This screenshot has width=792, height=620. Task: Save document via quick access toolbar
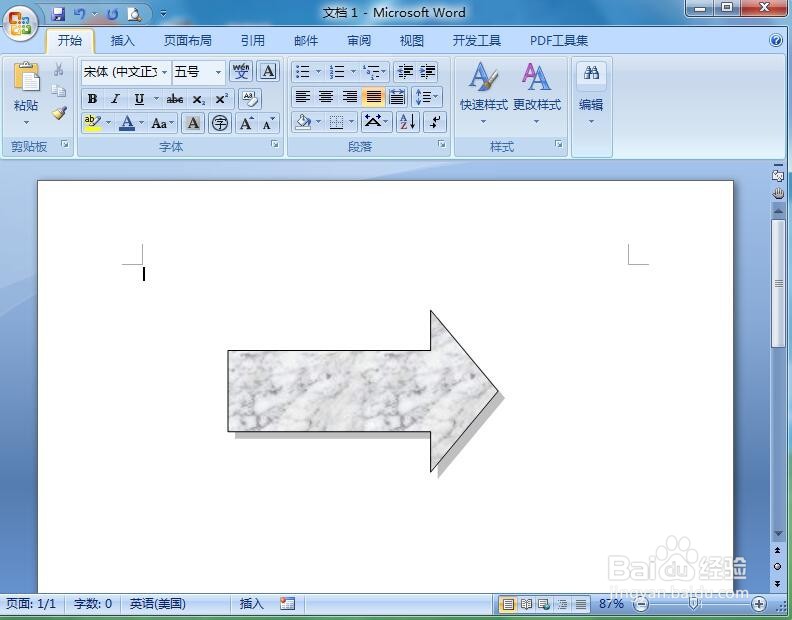59,14
